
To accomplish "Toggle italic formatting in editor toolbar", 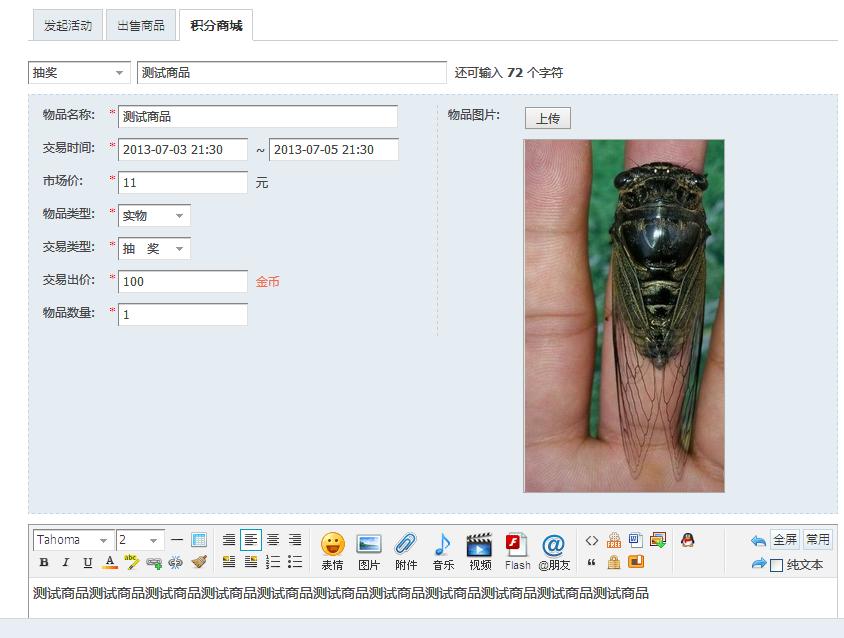I will click(x=66, y=563).
